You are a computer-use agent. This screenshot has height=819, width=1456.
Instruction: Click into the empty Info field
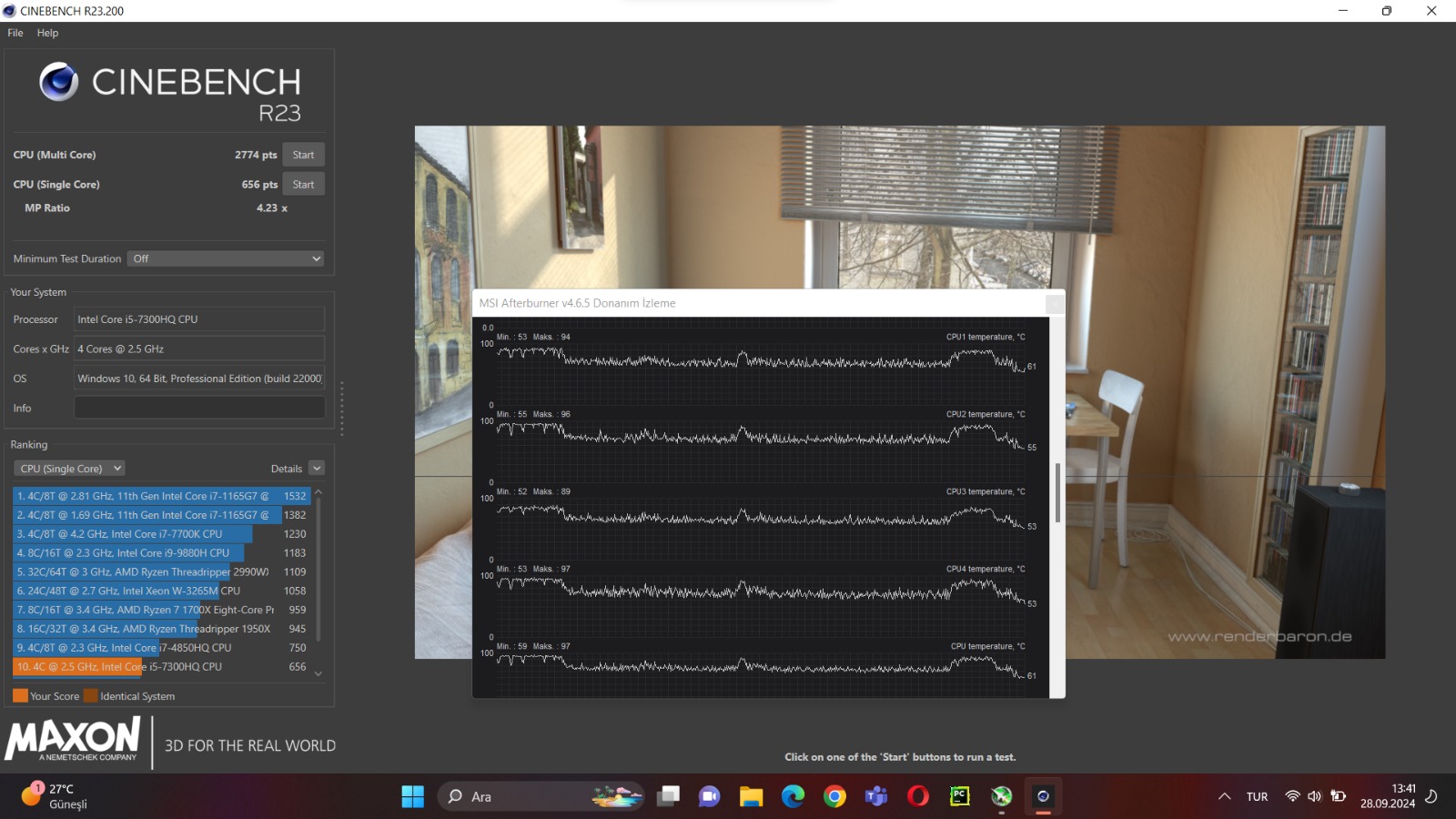pos(199,408)
